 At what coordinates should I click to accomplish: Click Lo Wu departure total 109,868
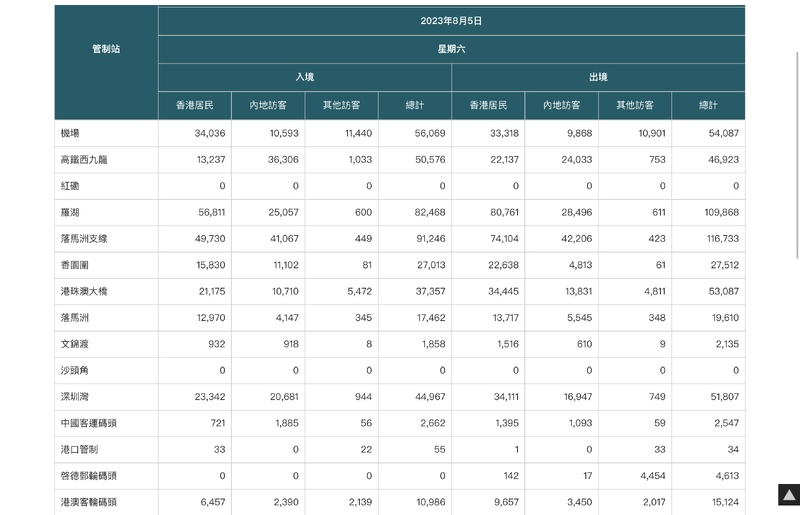(x=721, y=212)
